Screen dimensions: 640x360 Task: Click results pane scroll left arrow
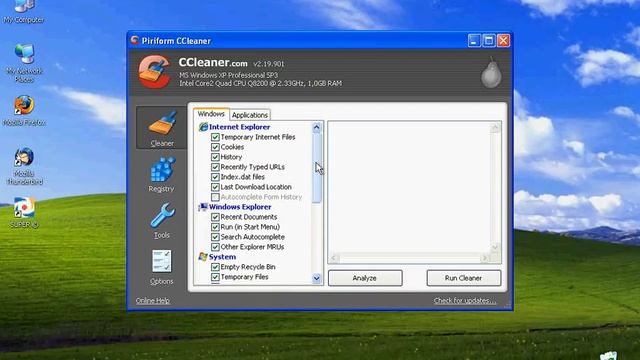(333, 258)
